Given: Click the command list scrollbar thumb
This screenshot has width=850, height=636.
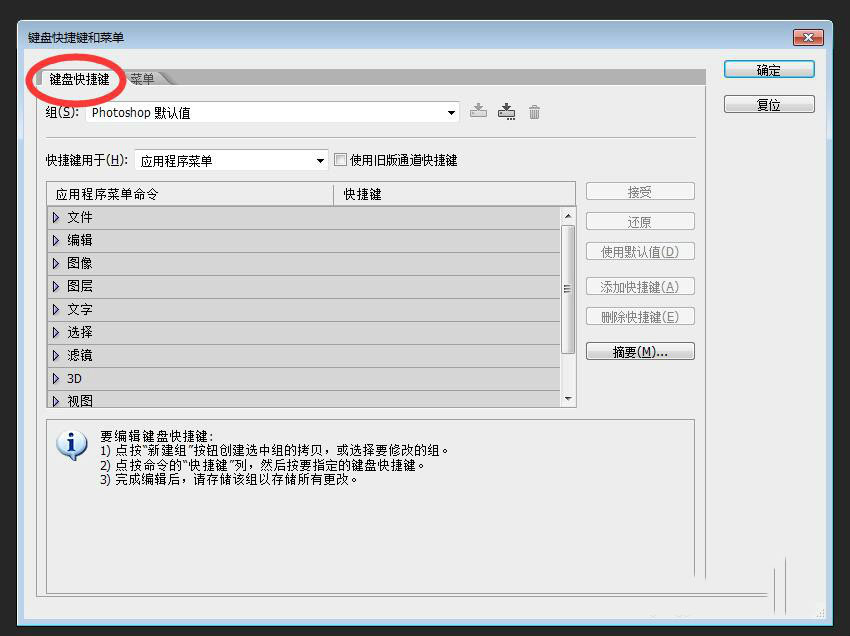Looking at the screenshot, I should (568, 289).
